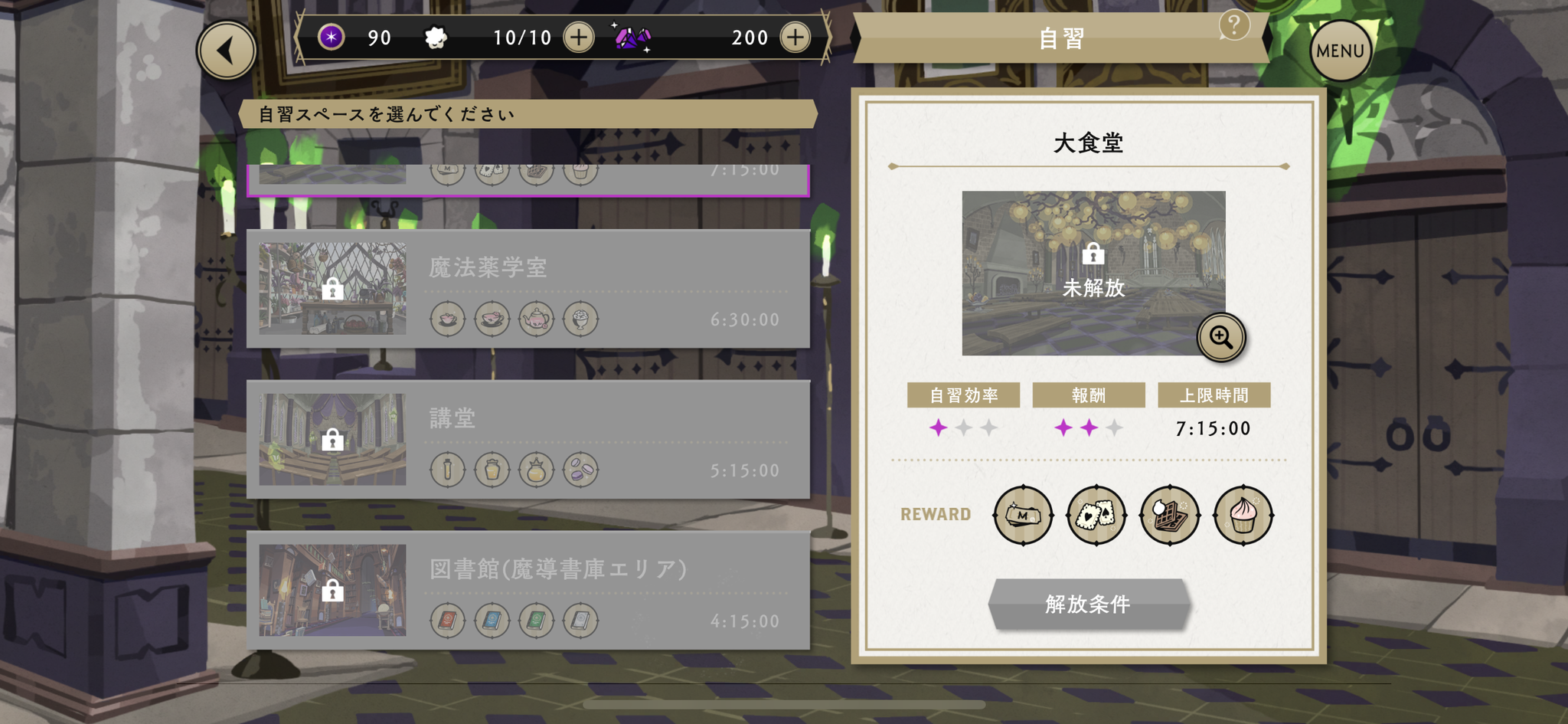Tap the teapot item icon in 魔法薬学室
Viewport: 1568px width, 724px height.
(536, 319)
